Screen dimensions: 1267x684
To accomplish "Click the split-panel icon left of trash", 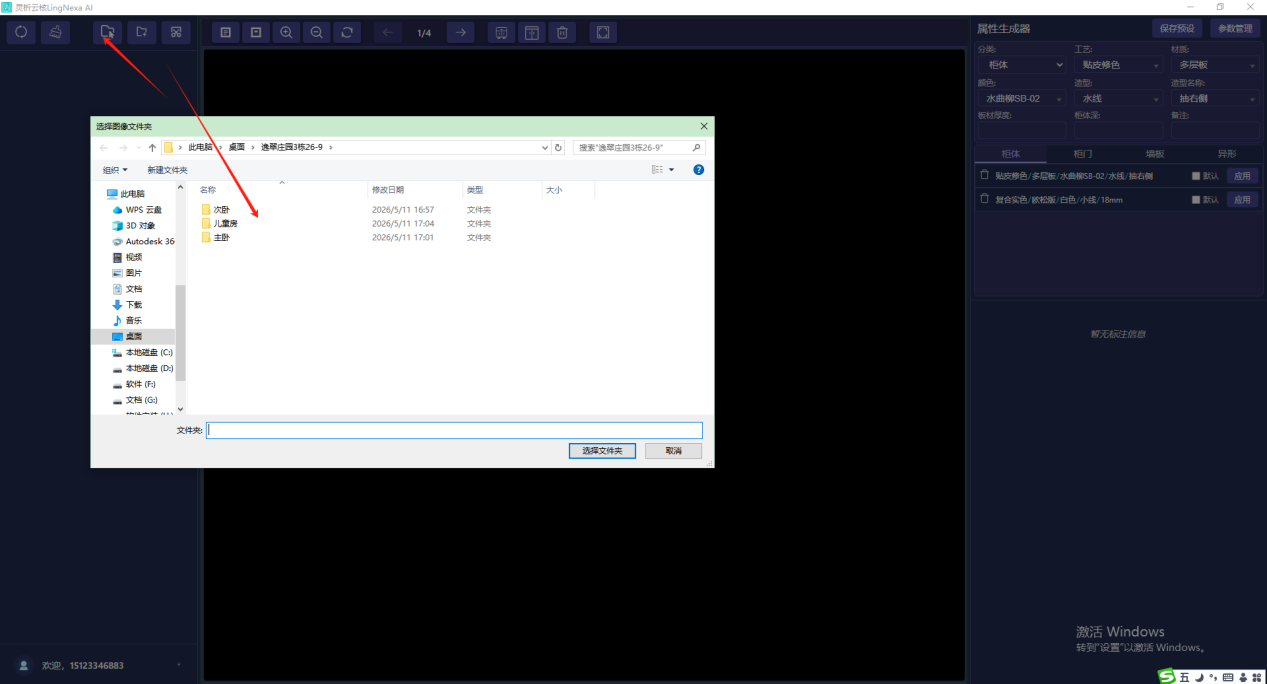I will coord(502,33).
